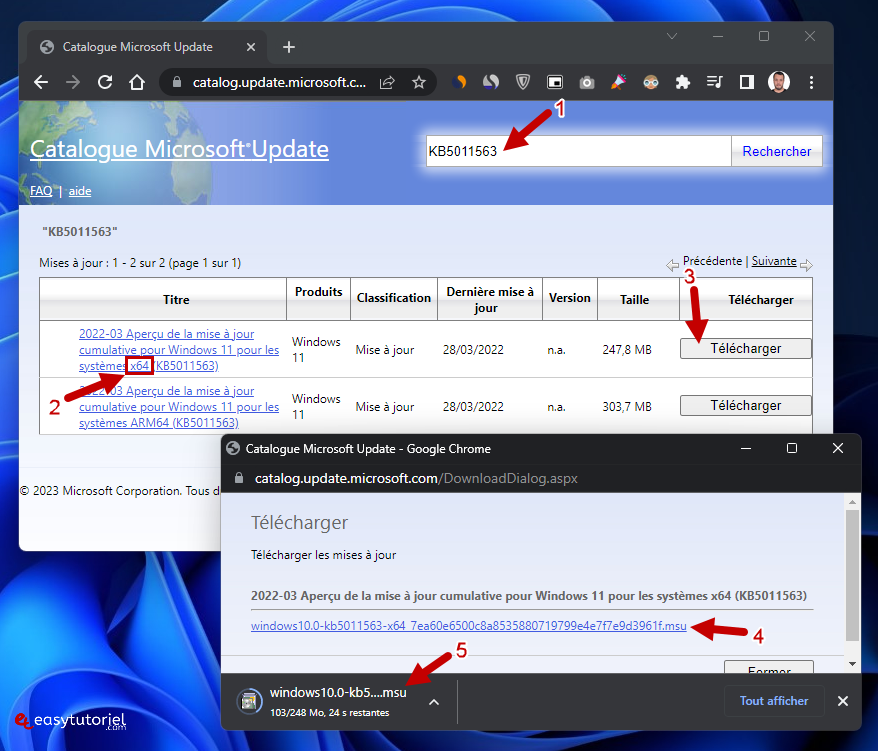This screenshot has width=878, height=751.
Task: Click the picture-in-picture extension icon
Action: [554, 82]
